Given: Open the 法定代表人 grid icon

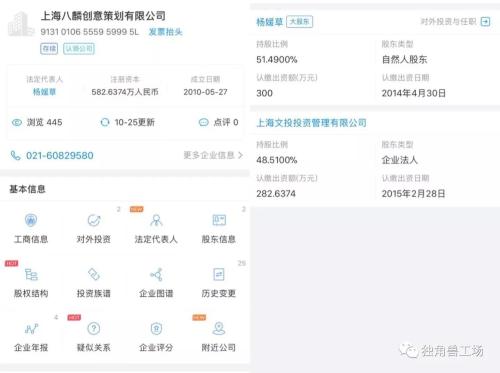Looking at the screenshot, I should coord(156,220).
